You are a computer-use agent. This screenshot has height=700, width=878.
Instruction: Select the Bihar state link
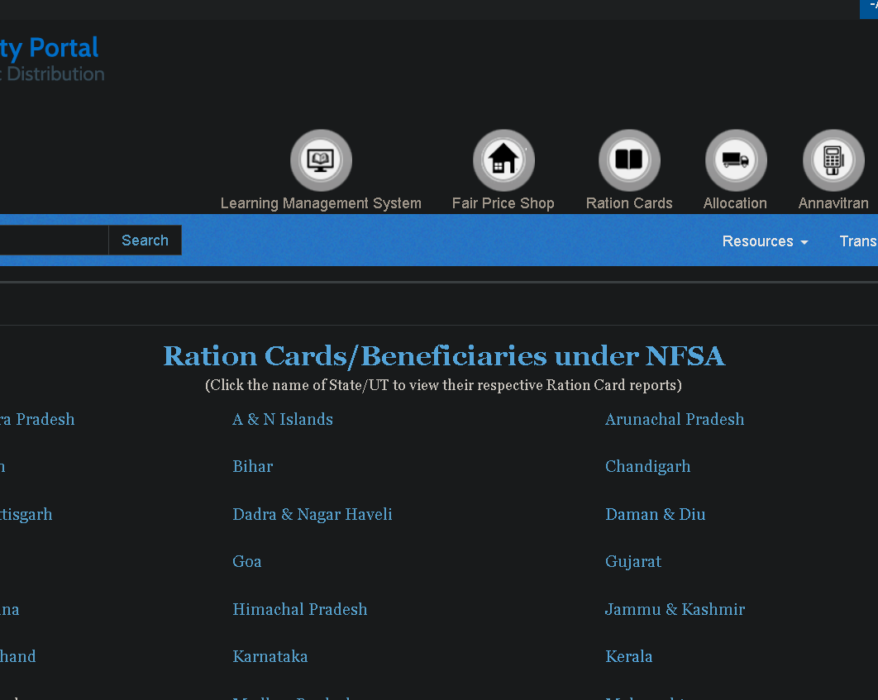pyautogui.click(x=253, y=466)
